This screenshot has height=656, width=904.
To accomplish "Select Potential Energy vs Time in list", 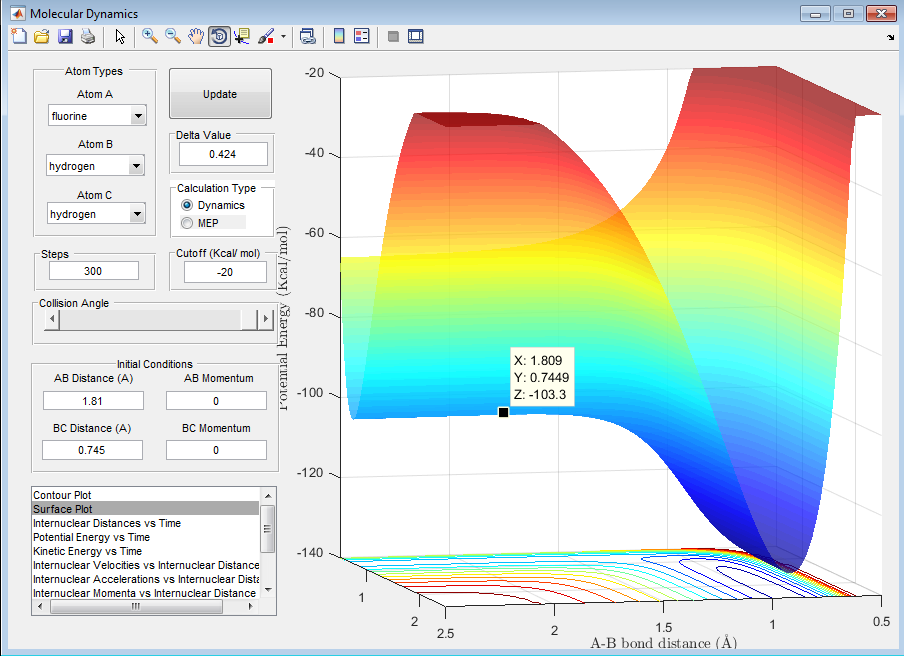I will point(91,537).
